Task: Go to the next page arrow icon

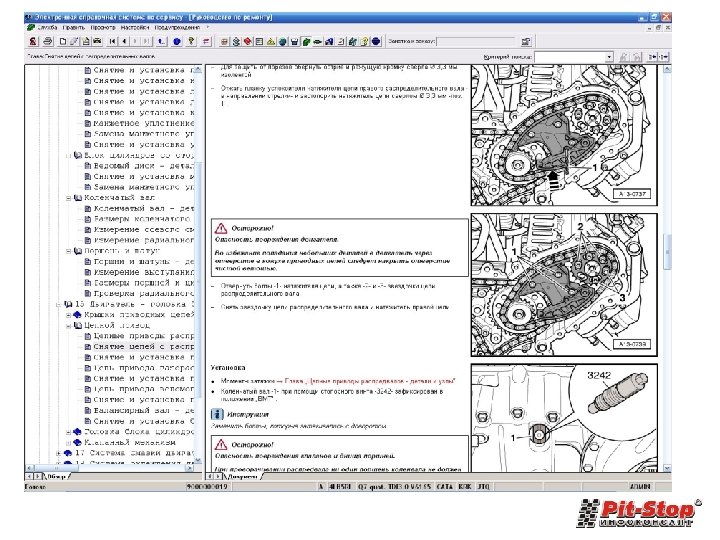Action: 135,41
